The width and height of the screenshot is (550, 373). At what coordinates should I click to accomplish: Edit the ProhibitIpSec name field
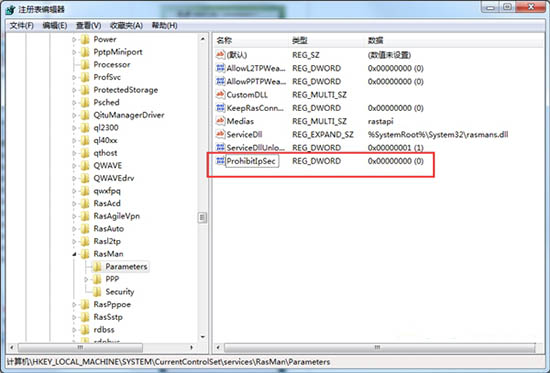coord(252,161)
